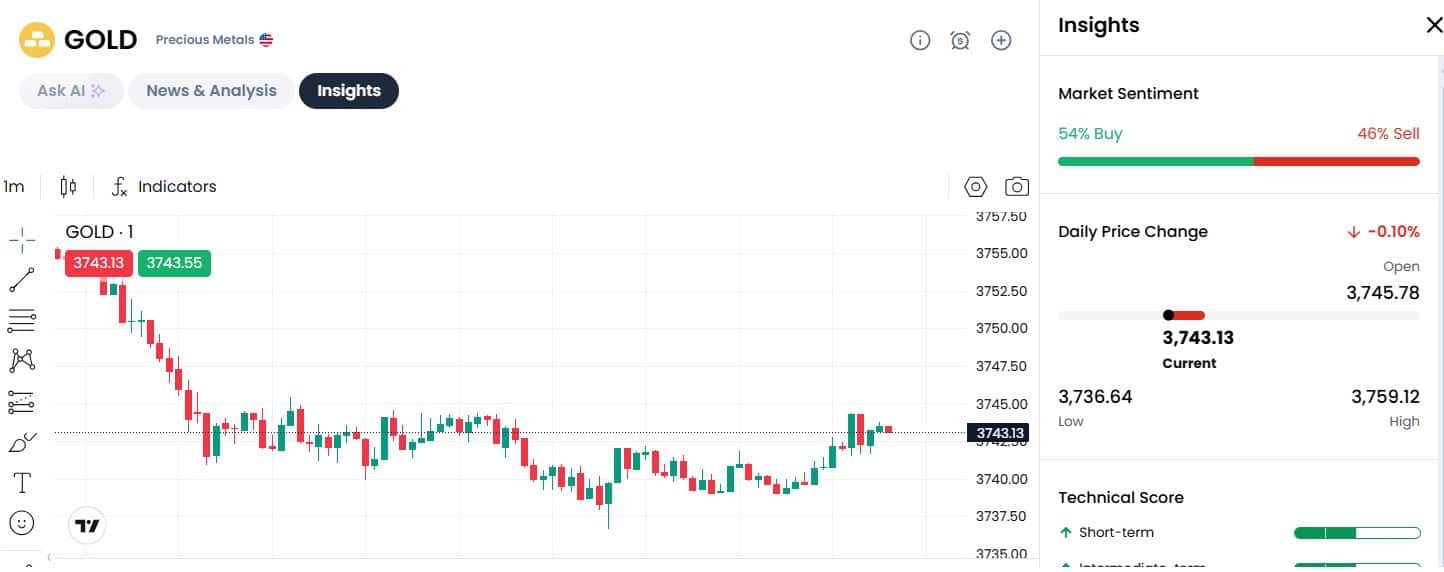Open the 1m timeframe selector
This screenshot has width=1444, height=572.
click(14, 187)
